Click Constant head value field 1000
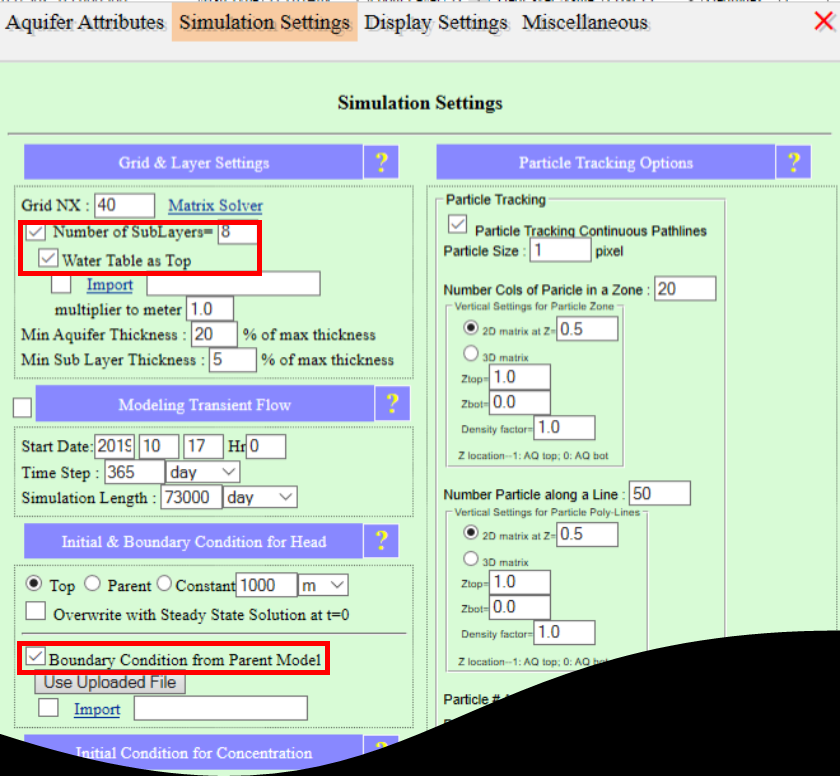Viewport: 840px width, 776px height. point(266,585)
